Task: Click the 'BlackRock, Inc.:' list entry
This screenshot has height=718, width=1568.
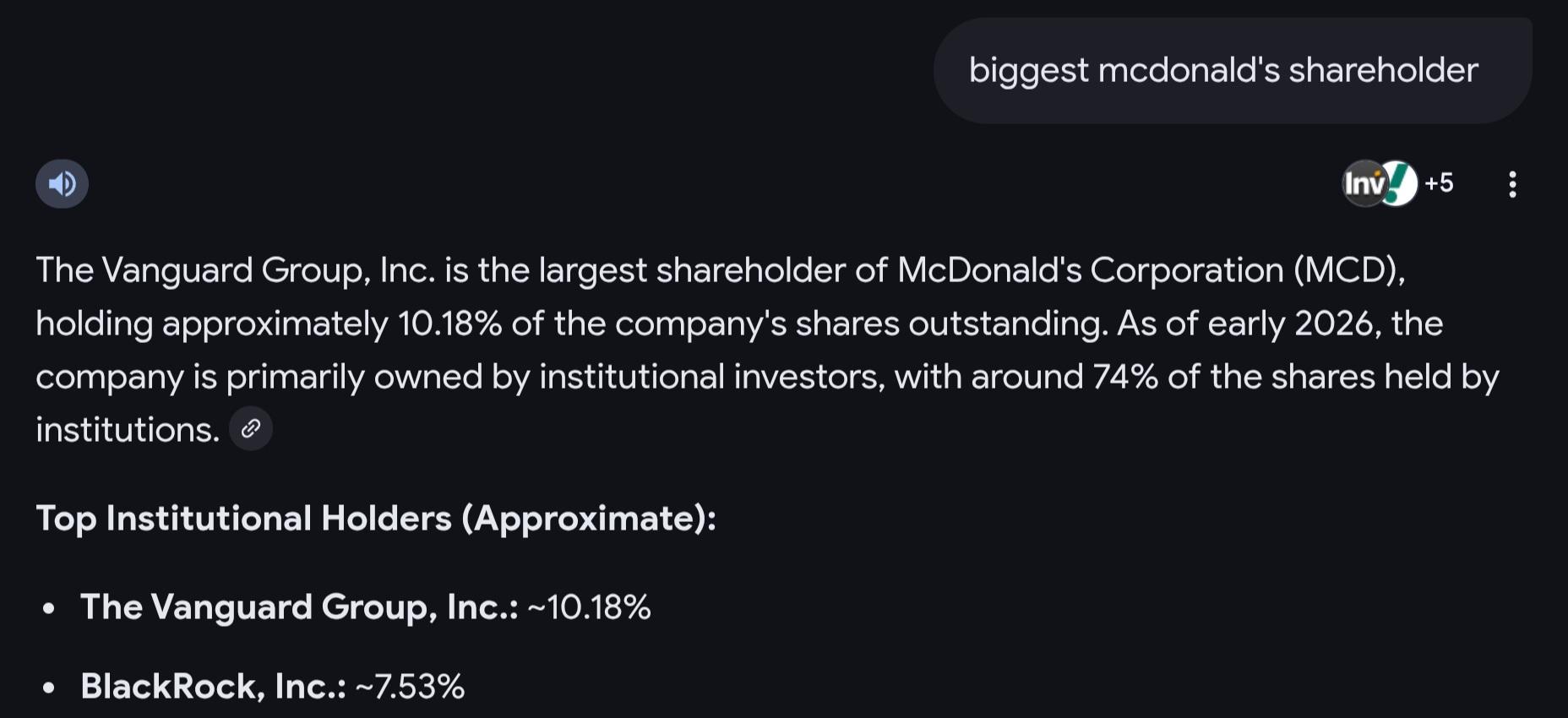Action: tap(213, 686)
